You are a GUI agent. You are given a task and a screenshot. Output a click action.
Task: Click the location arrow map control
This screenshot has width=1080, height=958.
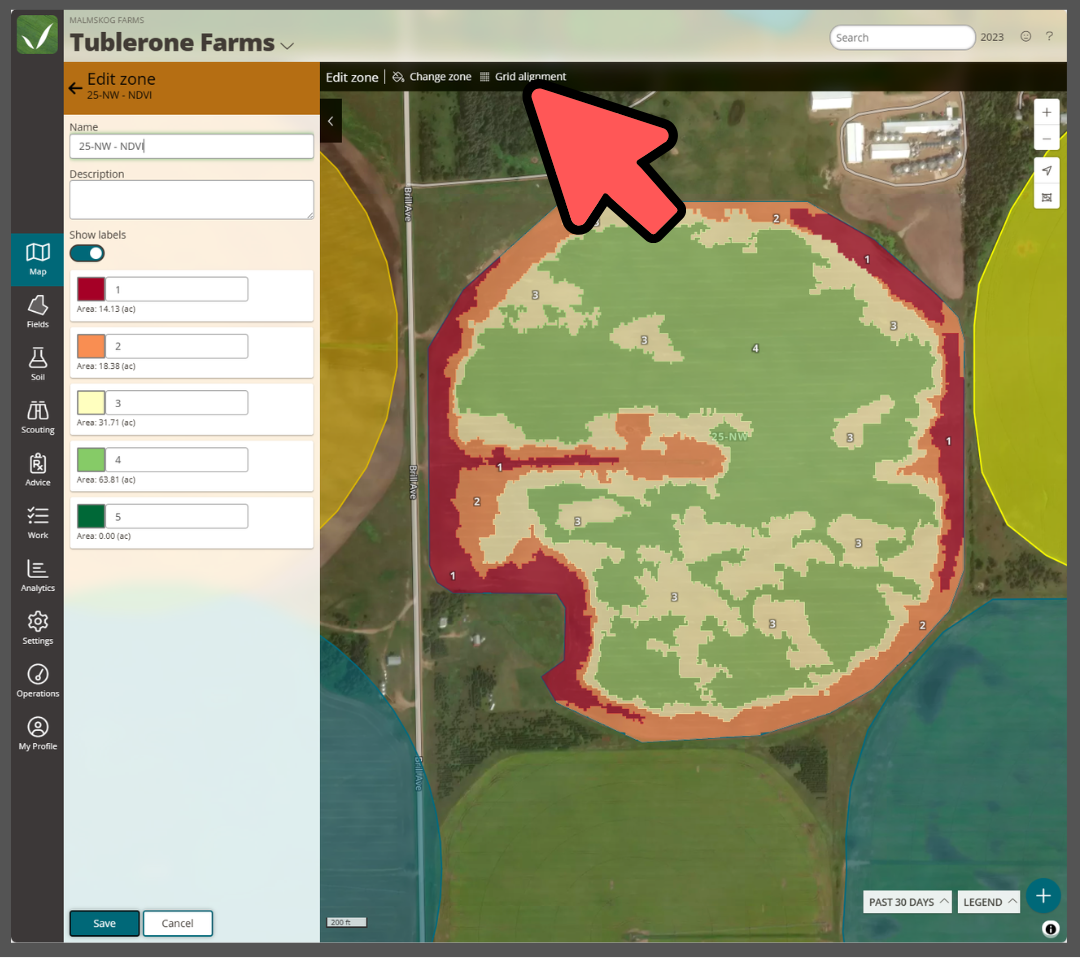click(x=1046, y=171)
